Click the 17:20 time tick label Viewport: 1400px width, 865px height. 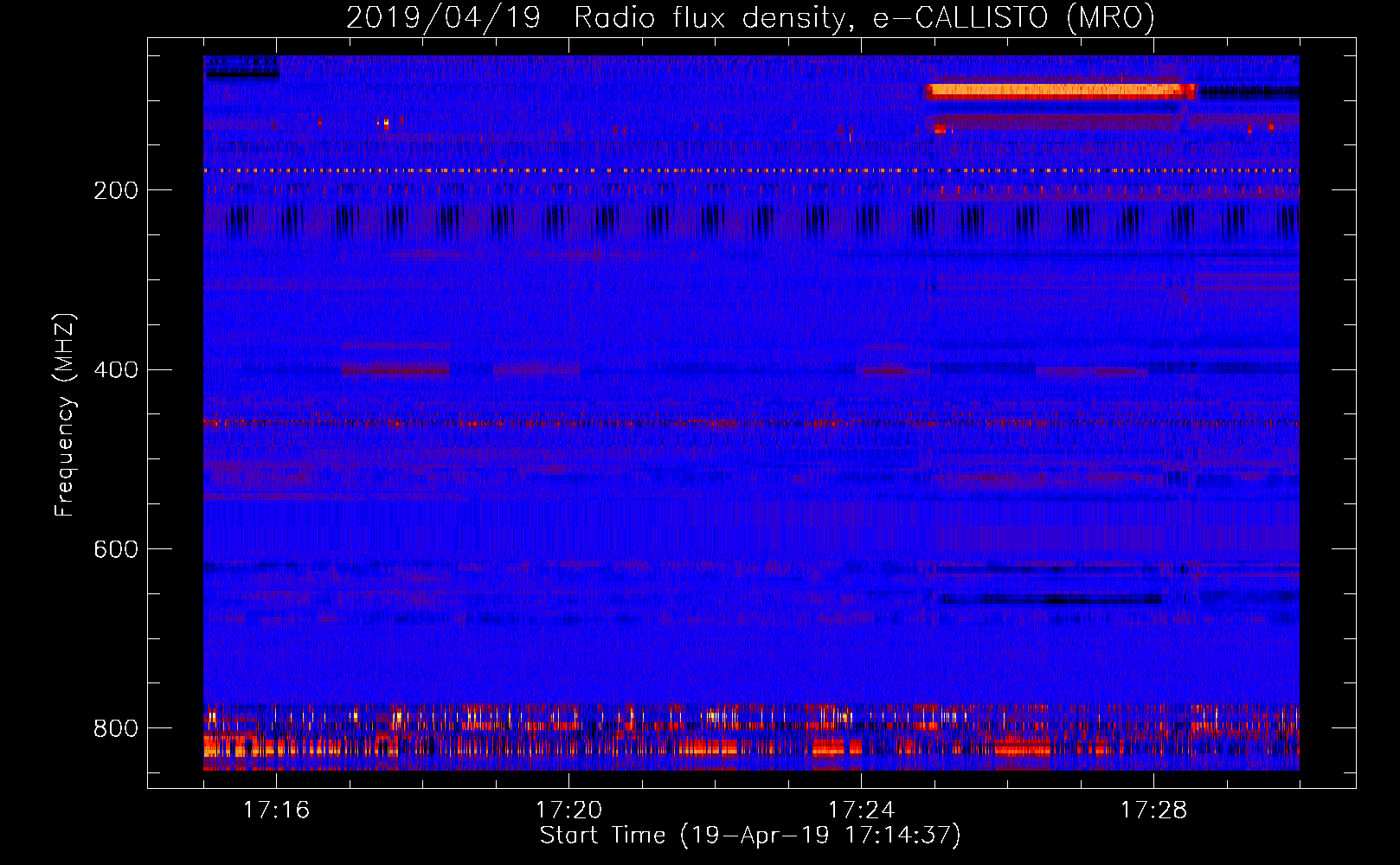pyautogui.click(x=568, y=811)
